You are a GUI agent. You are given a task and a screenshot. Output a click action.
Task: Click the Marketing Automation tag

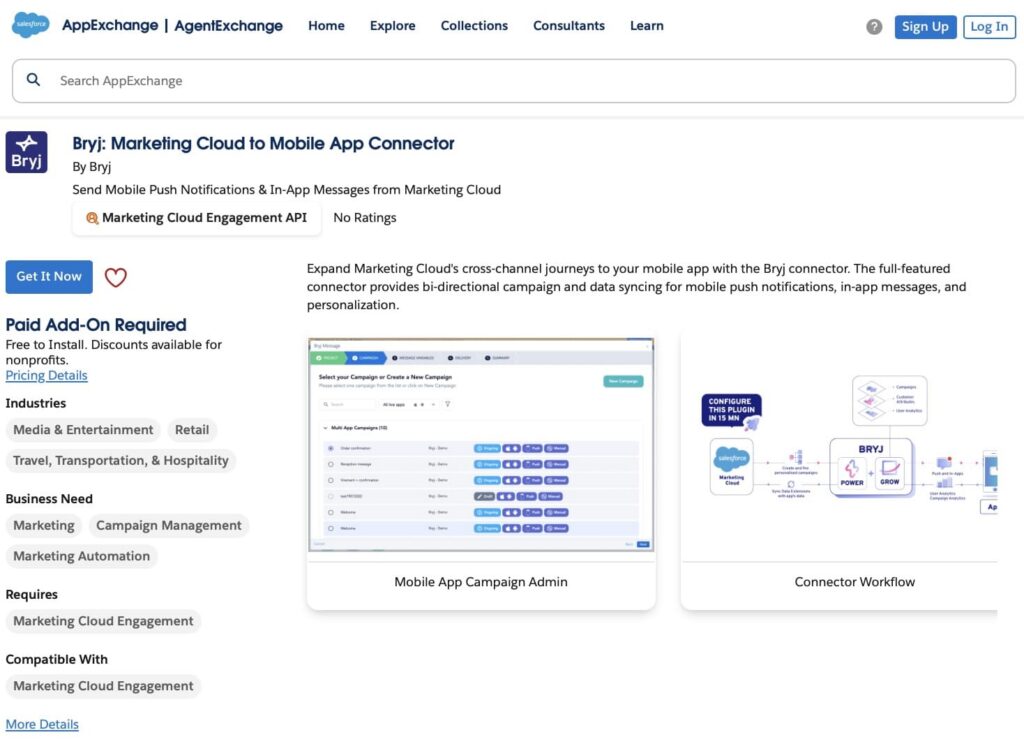tap(82, 556)
